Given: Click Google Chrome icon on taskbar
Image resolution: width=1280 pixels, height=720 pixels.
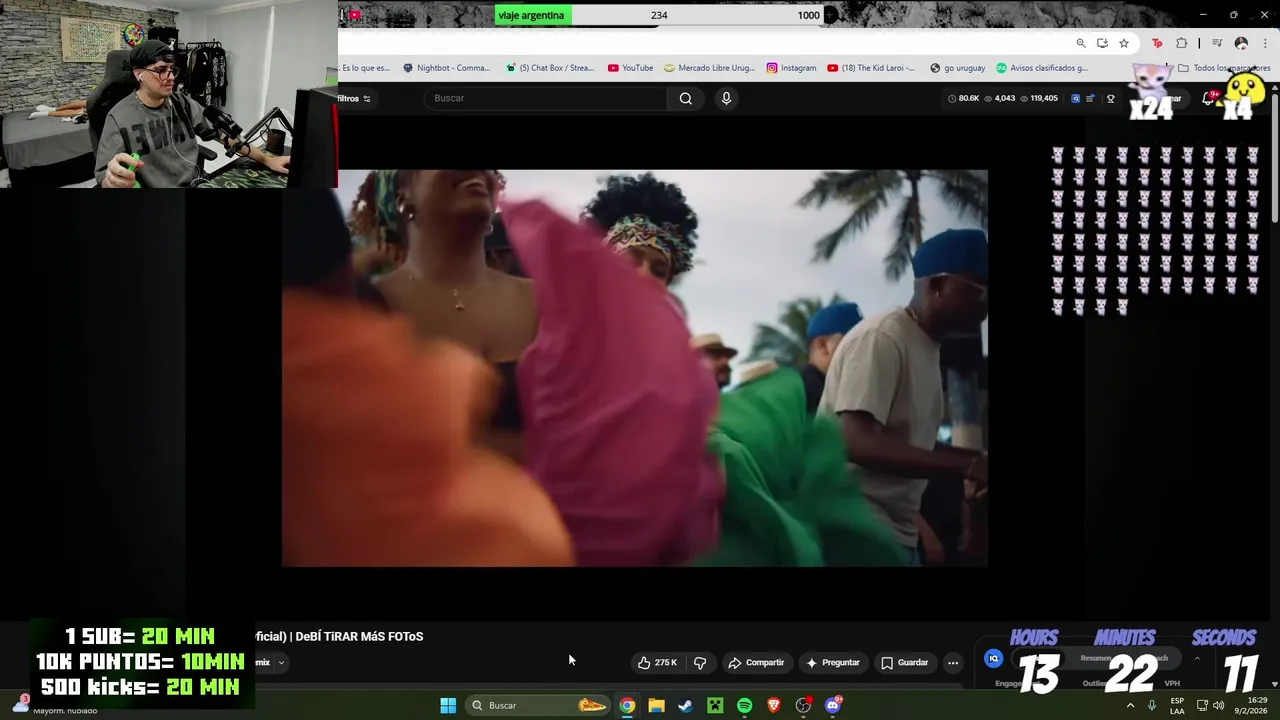Looking at the screenshot, I should tap(627, 705).
